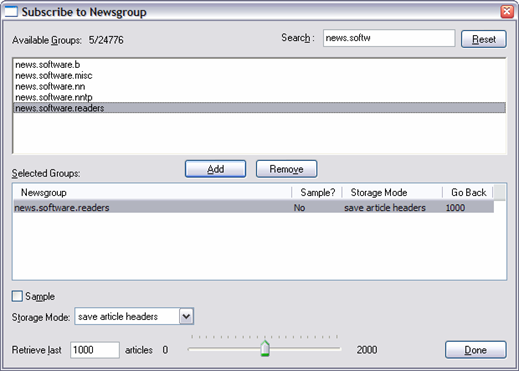Select news.software.b in available groups
Image resolution: width=519 pixels, height=371 pixels.
click(259, 64)
